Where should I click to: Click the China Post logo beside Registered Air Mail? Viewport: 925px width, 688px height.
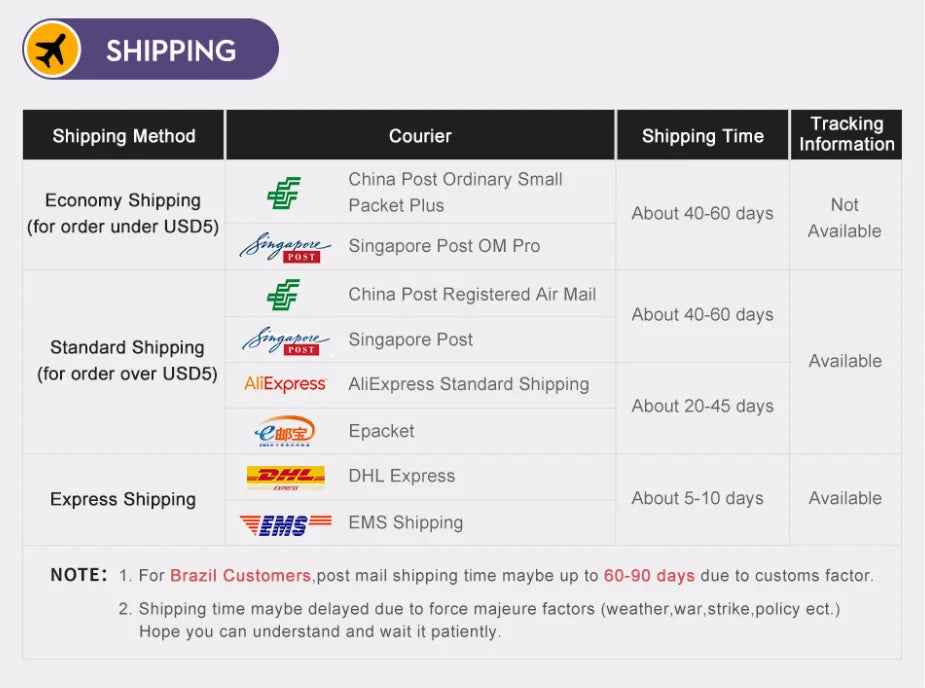click(284, 294)
